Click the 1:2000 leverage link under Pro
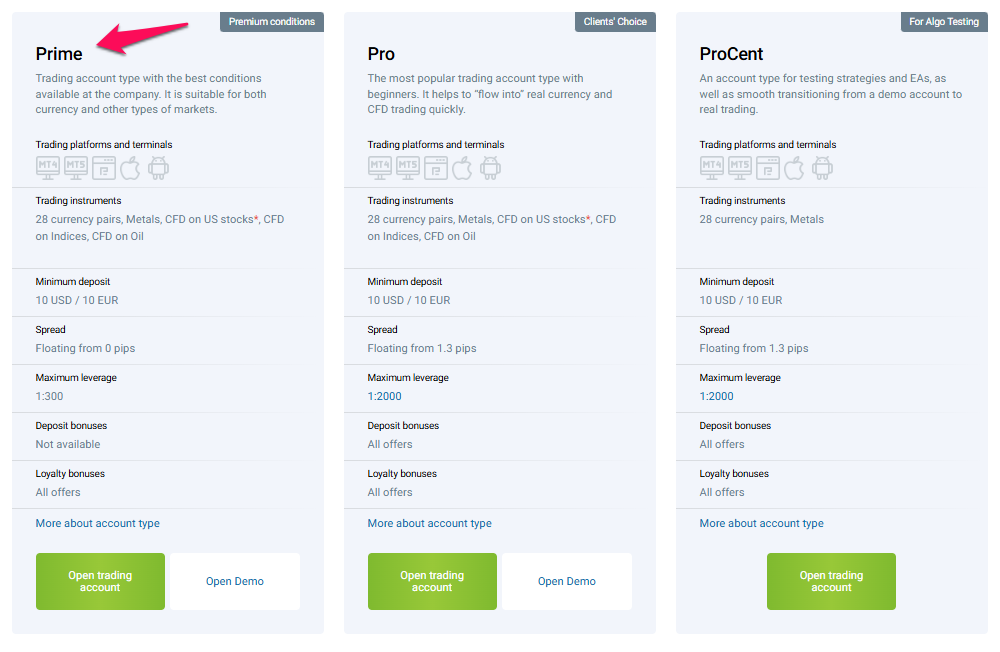The height and width of the screenshot is (652, 1000). click(x=385, y=396)
